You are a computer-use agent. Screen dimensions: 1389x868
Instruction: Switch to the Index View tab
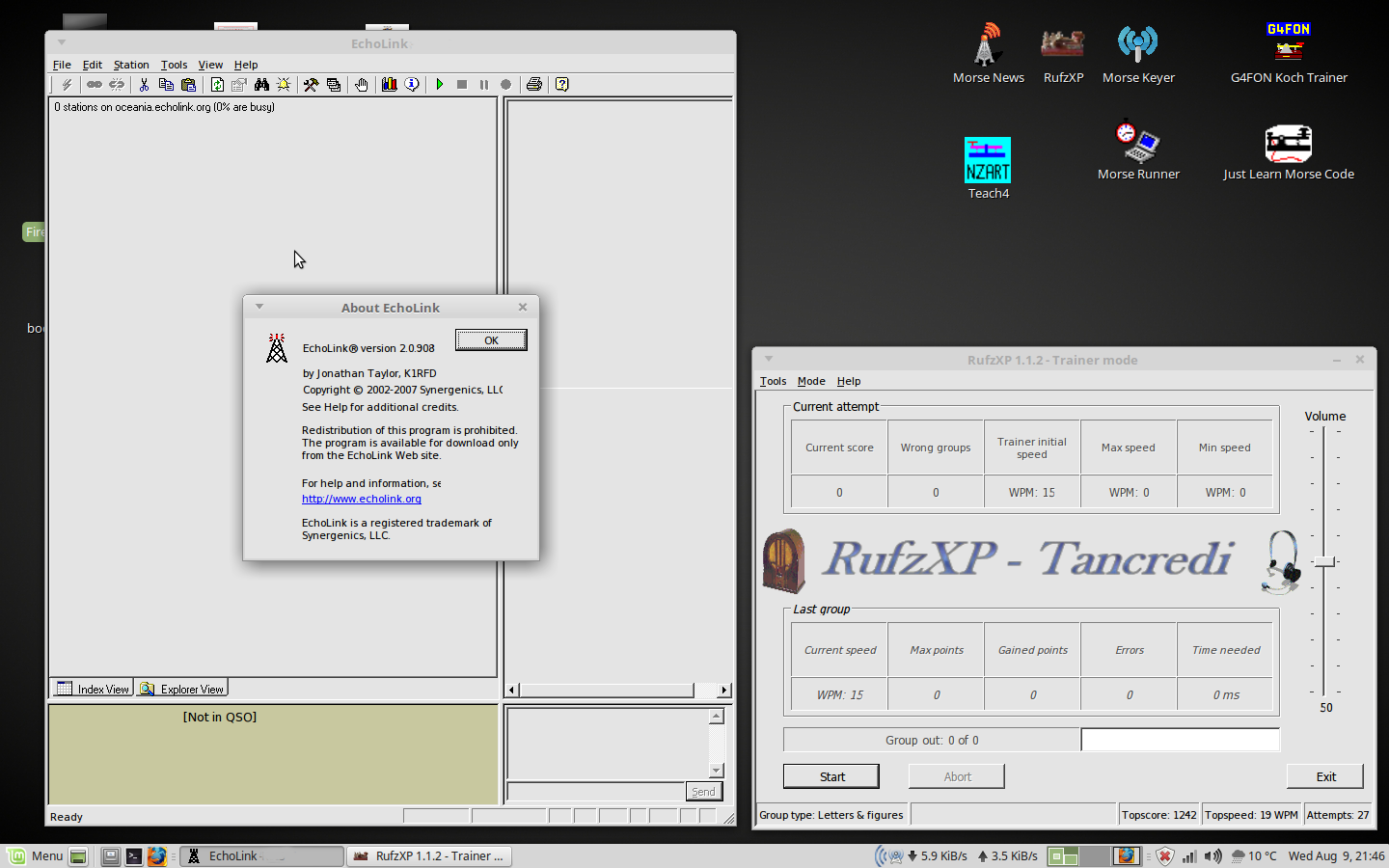tap(93, 689)
